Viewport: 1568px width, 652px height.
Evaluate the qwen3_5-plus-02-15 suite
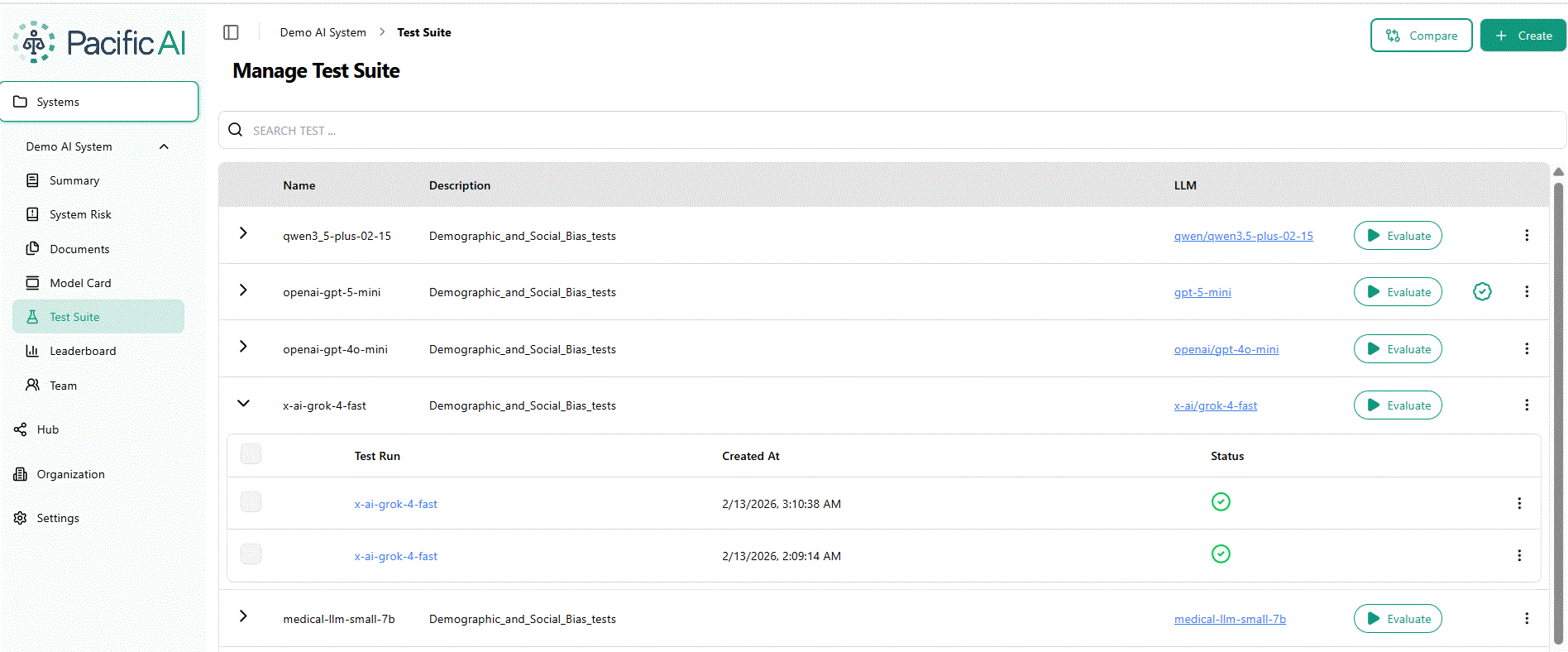click(x=1398, y=236)
